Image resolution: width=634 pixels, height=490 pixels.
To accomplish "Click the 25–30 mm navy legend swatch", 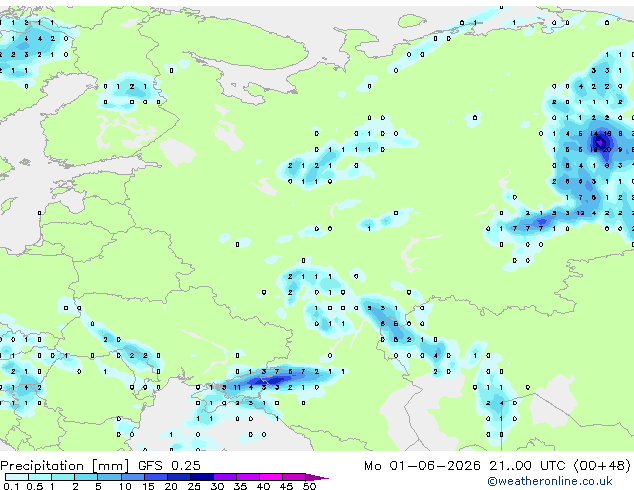I will pos(201,477).
